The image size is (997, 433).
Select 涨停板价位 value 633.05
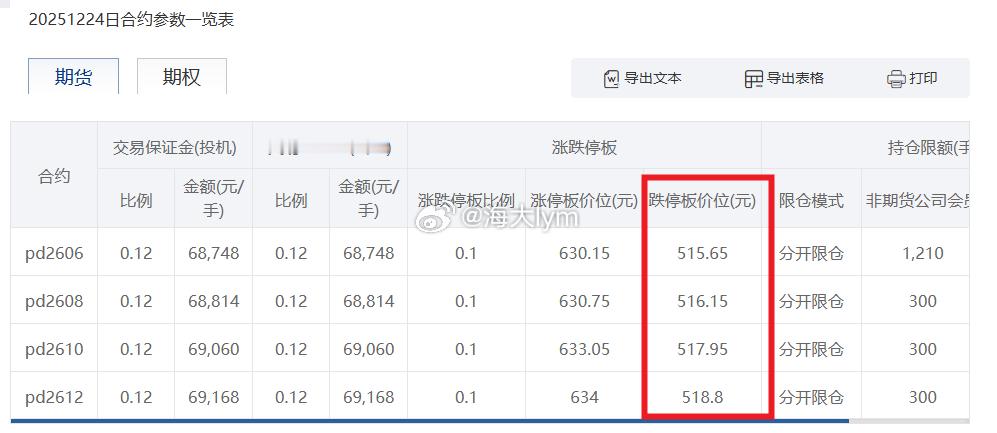[584, 348]
